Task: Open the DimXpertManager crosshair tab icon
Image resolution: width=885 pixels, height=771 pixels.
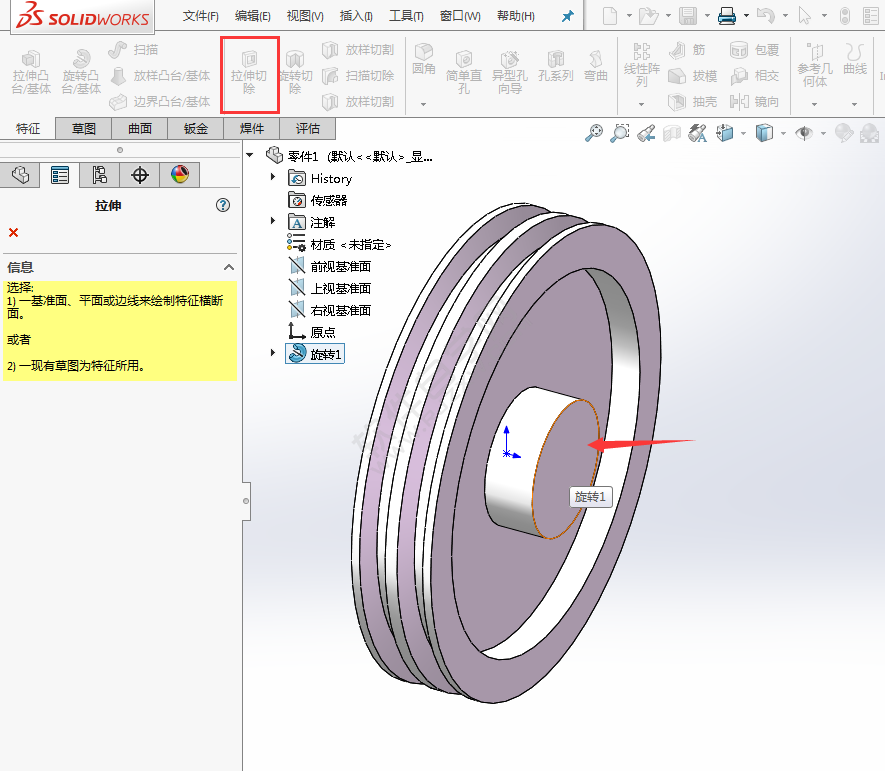Action: 139,175
